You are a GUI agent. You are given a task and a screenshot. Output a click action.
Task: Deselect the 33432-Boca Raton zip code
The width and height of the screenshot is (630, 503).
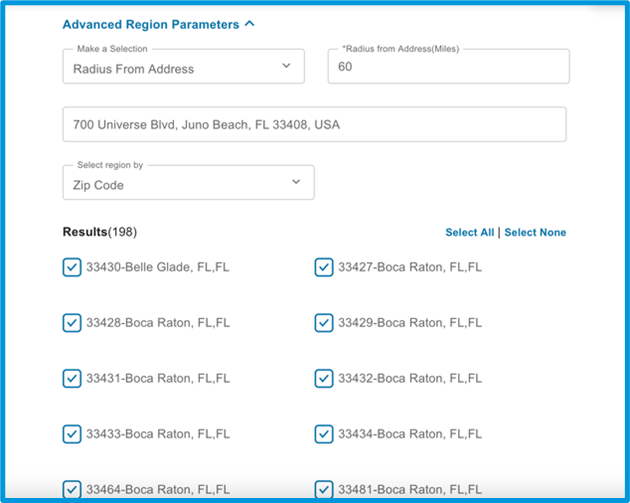[x=324, y=378]
